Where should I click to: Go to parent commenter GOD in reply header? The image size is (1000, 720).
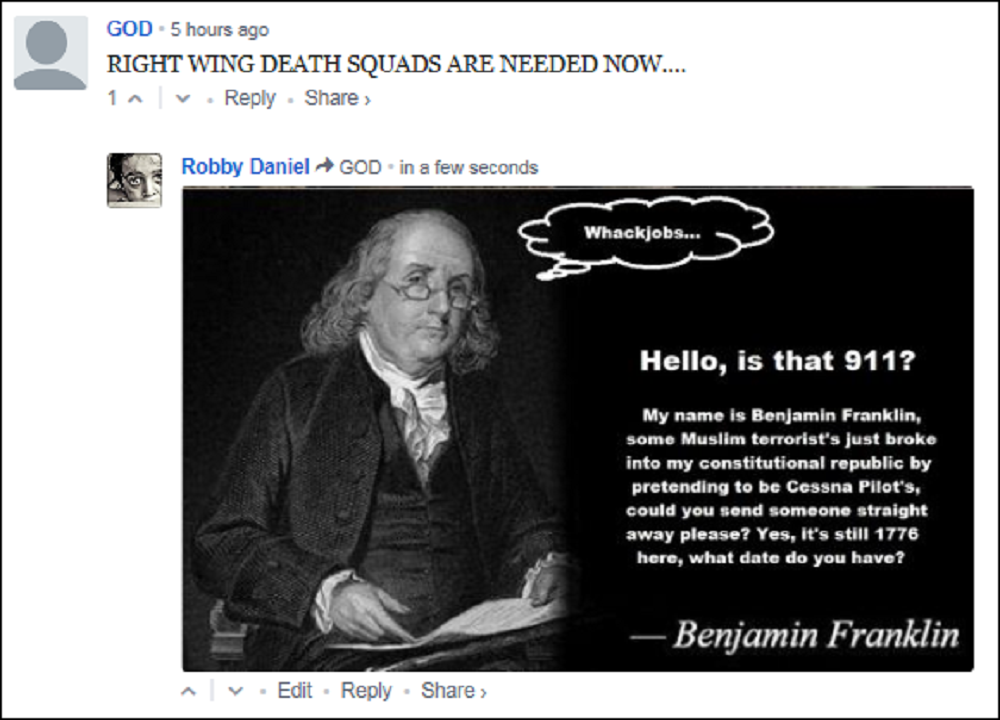(x=360, y=167)
